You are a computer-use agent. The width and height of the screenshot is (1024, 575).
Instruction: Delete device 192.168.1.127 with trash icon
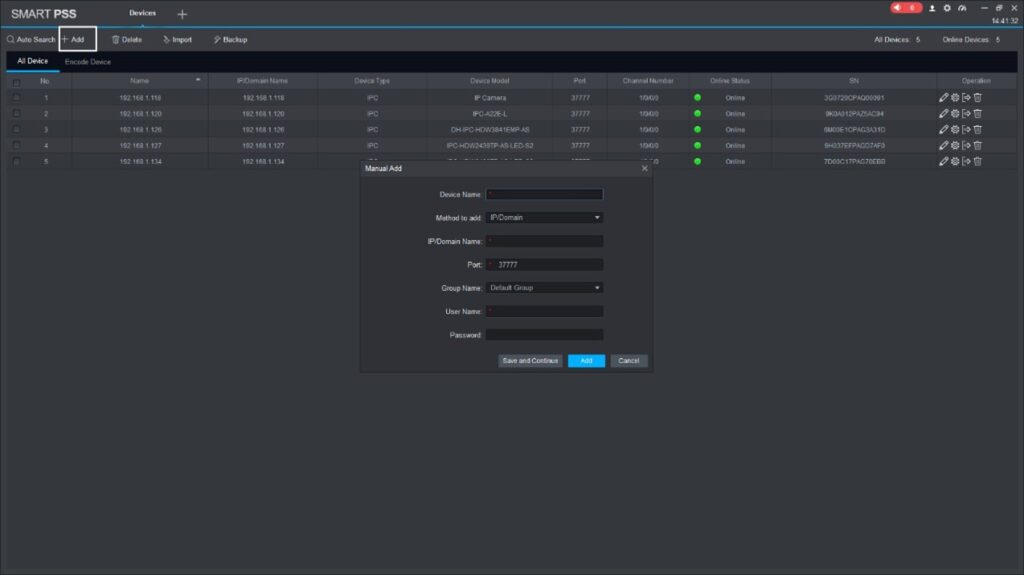[978, 145]
